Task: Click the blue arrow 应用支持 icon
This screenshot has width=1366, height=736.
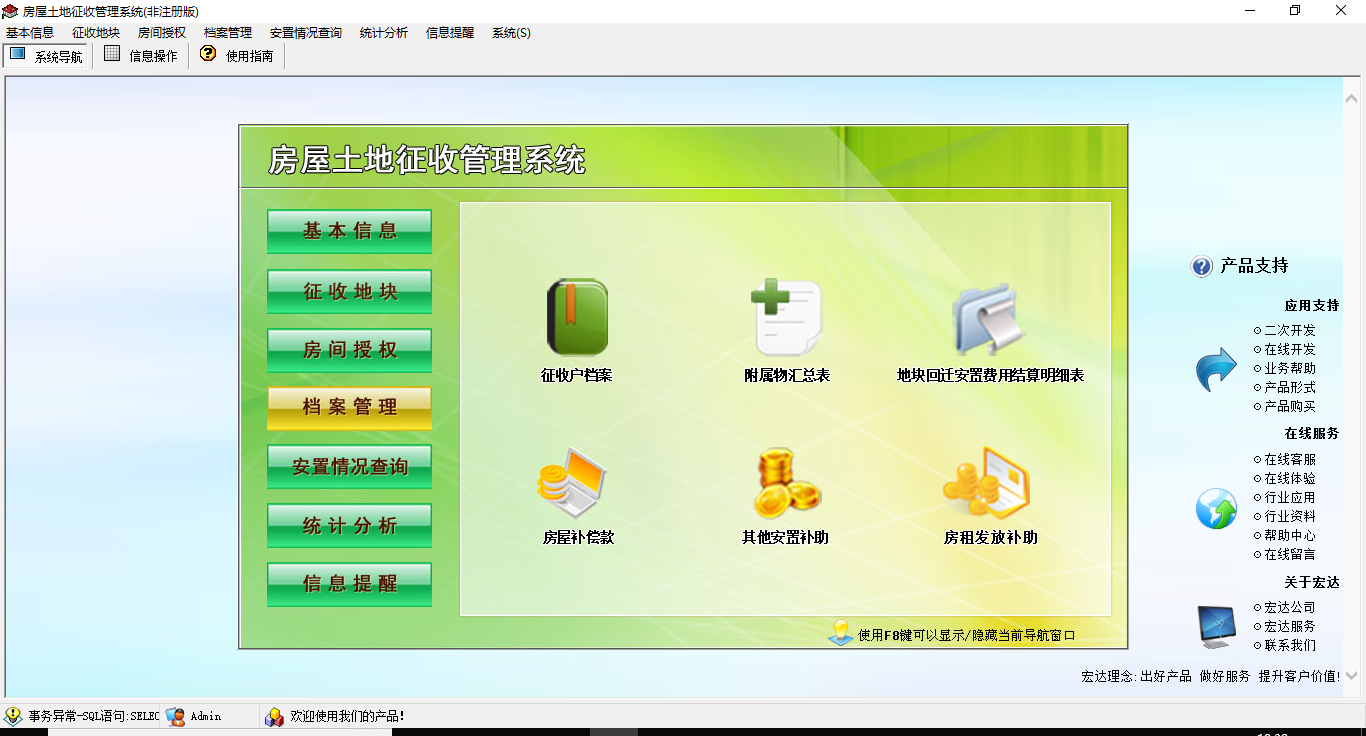Action: 1216,369
